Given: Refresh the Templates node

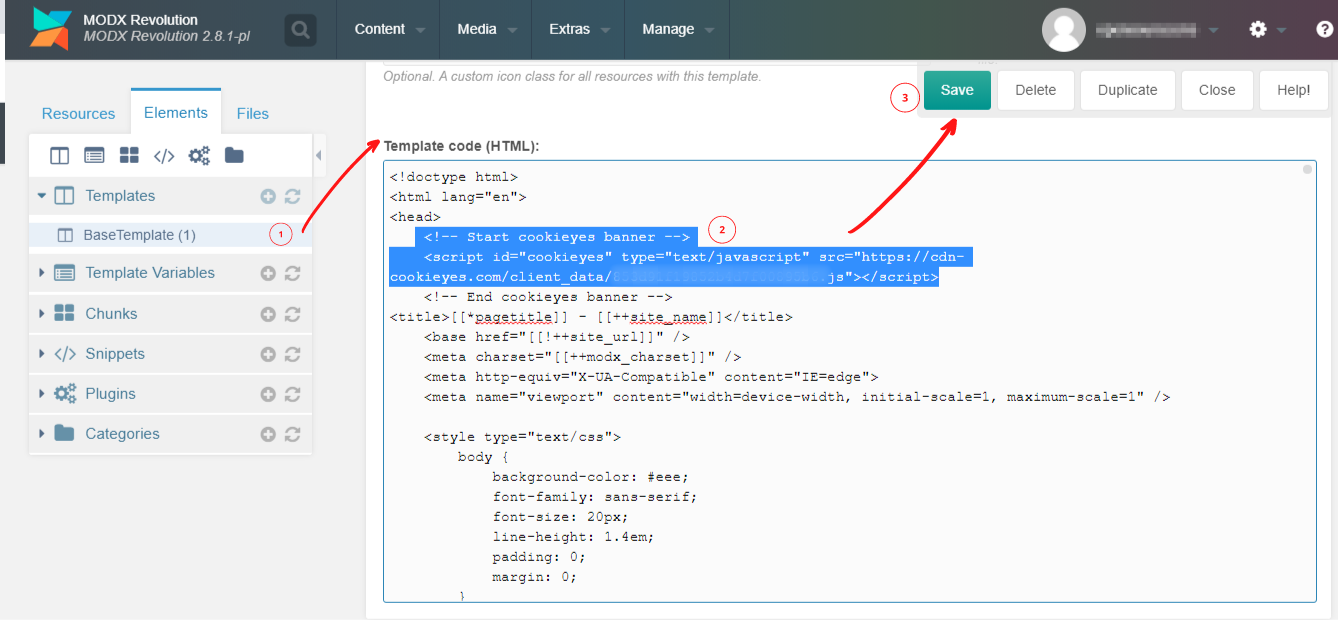Looking at the screenshot, I should (292, 196).
